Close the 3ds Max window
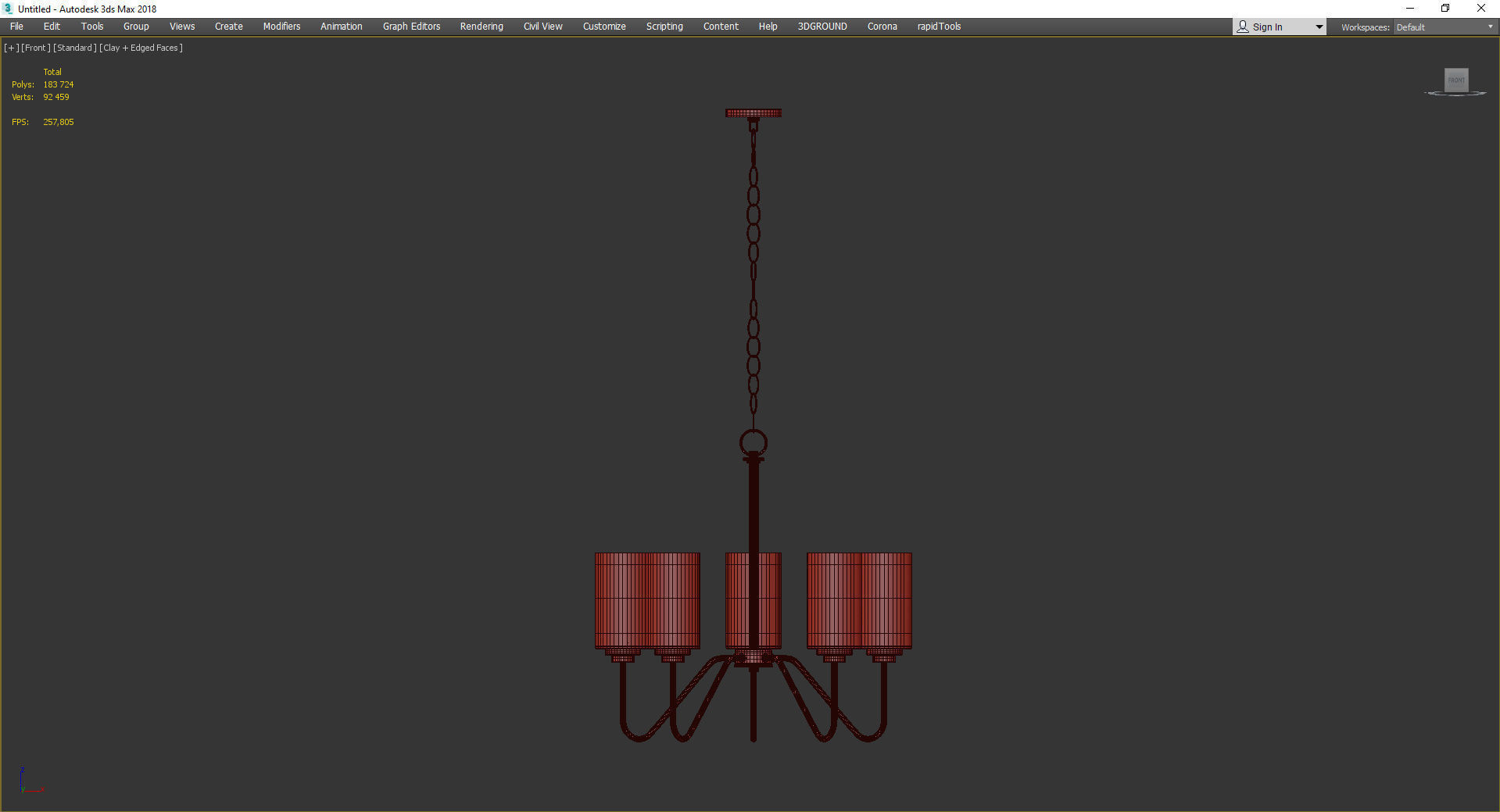This screenshot has height=812, width=1500. point(1481,9)
